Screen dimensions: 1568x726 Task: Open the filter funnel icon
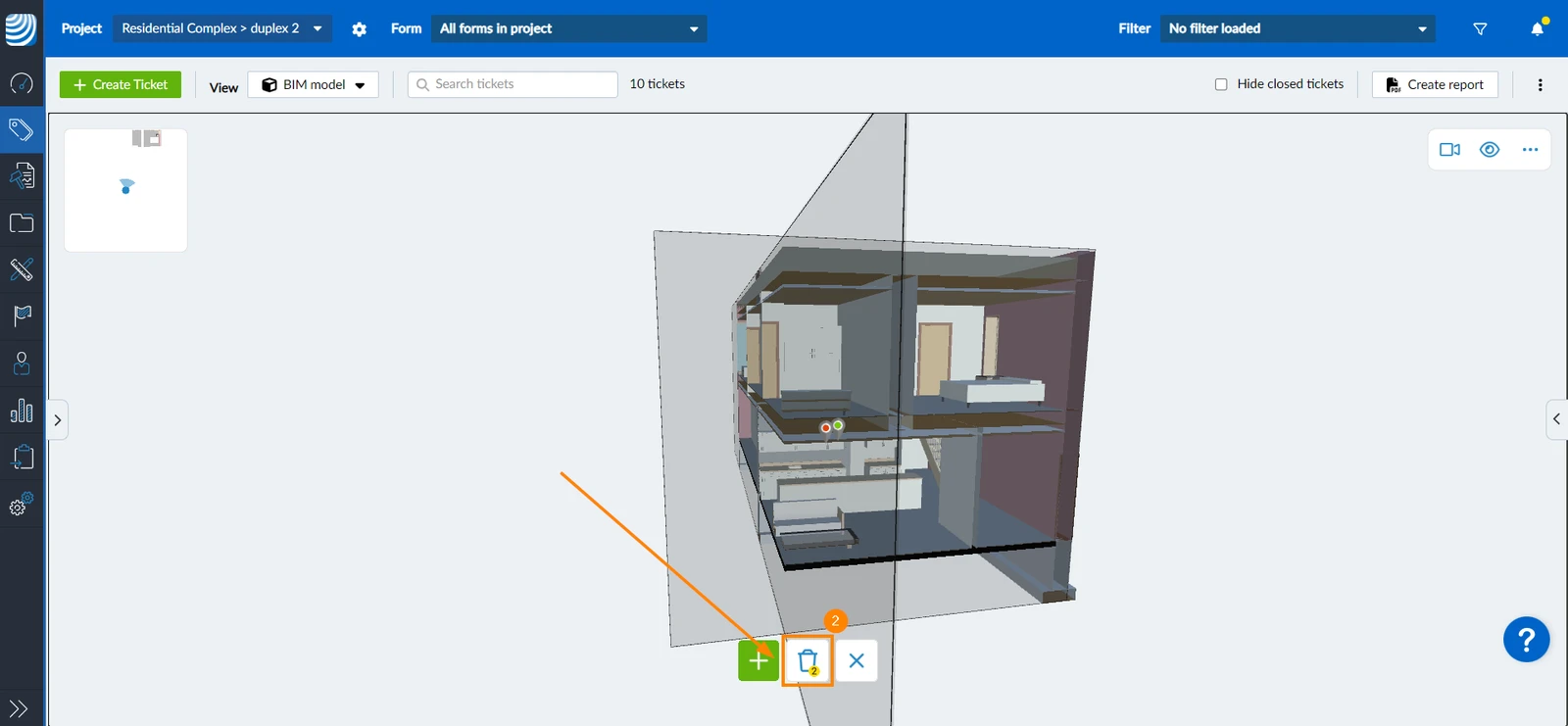point(1481,29)
